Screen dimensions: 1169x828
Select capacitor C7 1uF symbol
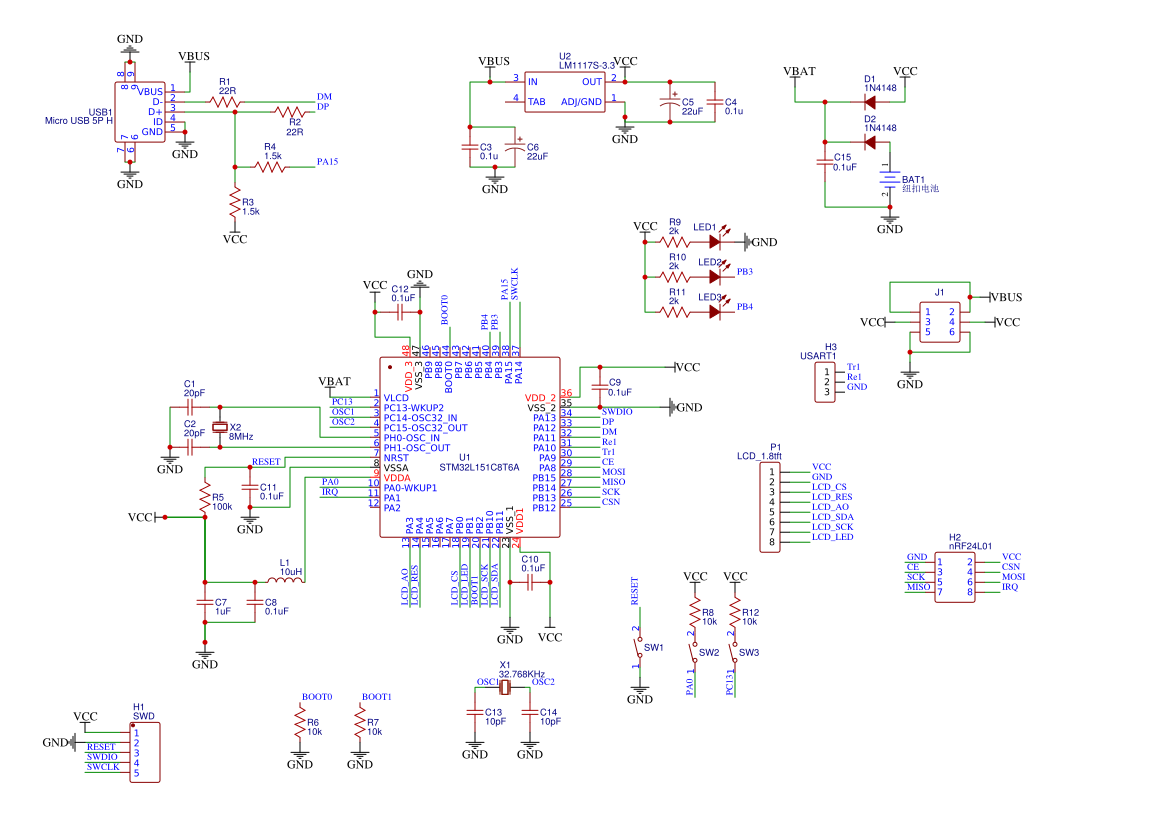(x=205, y=602)
